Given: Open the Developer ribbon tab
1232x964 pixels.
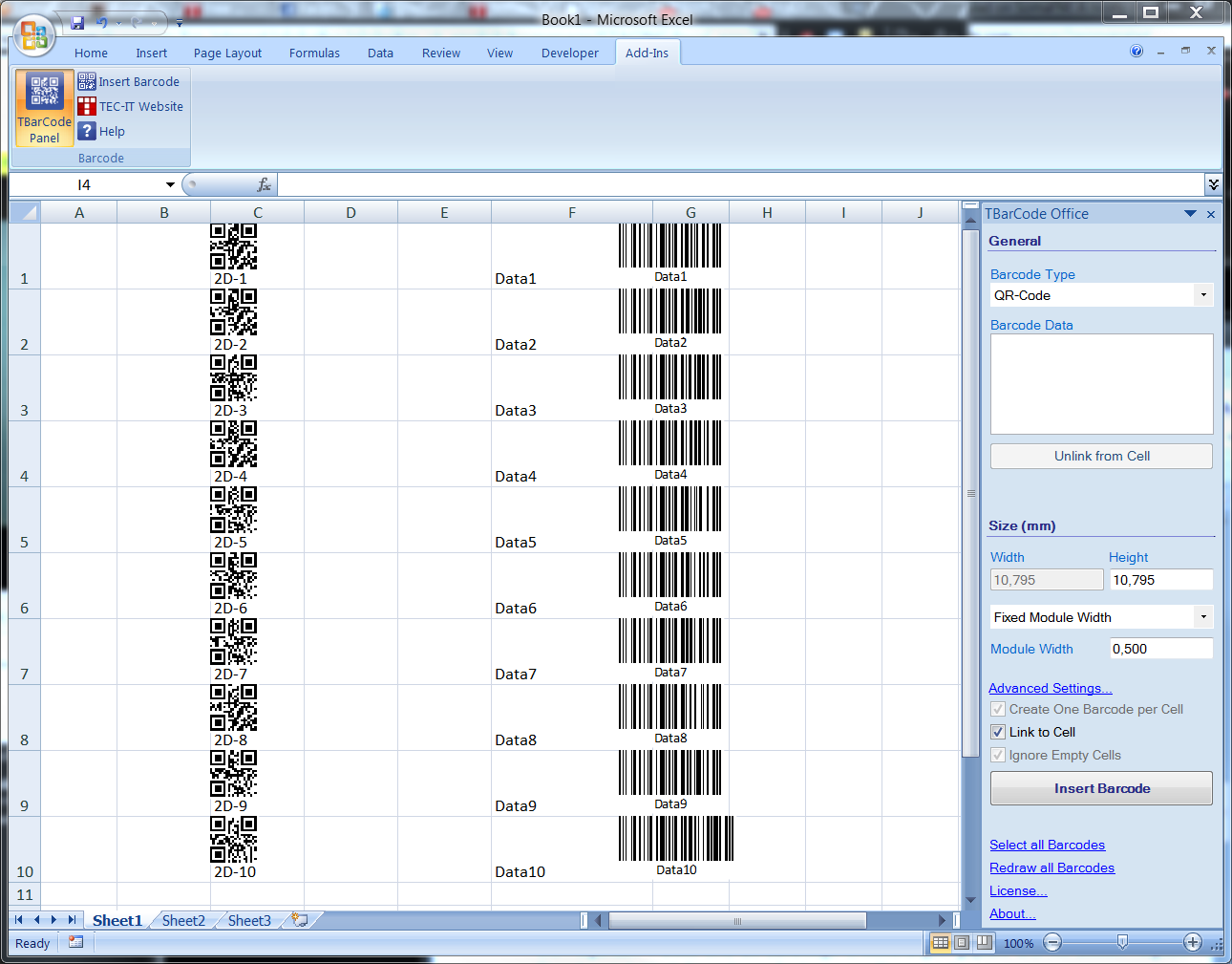Looking at the screenshot, I should 570,53.
